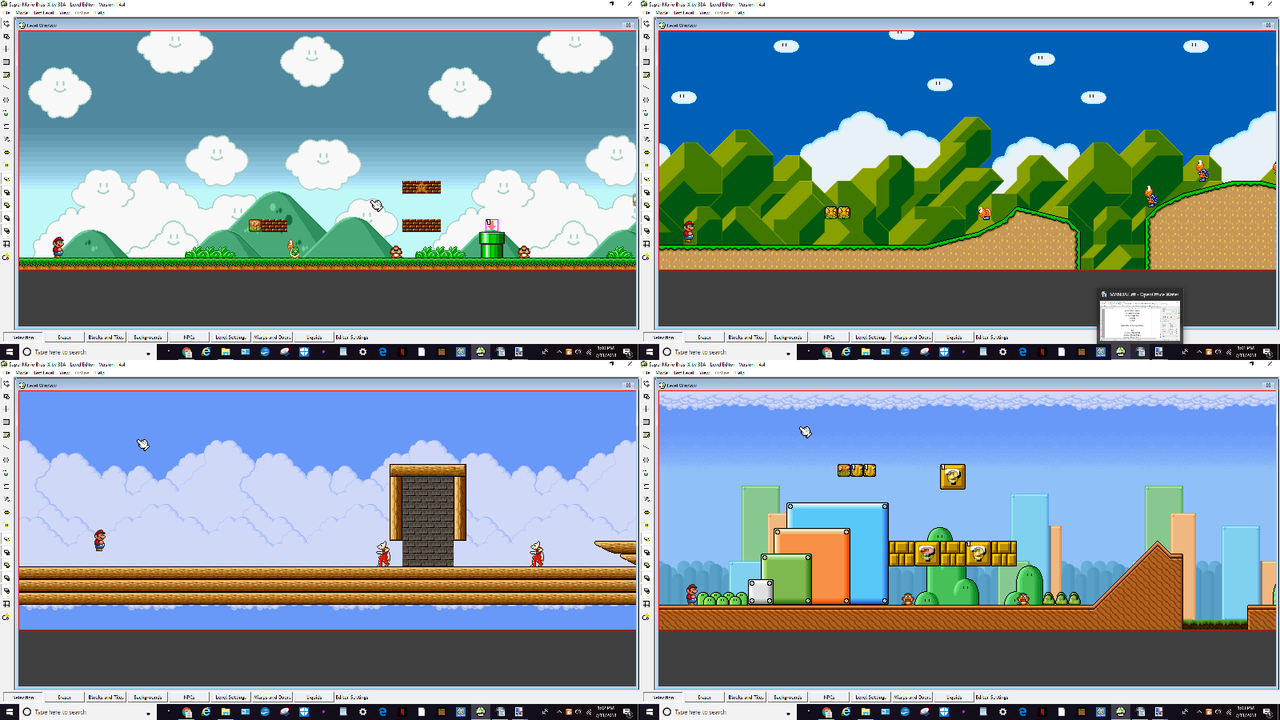Open Help menu in colorful blocks level window

739,371
